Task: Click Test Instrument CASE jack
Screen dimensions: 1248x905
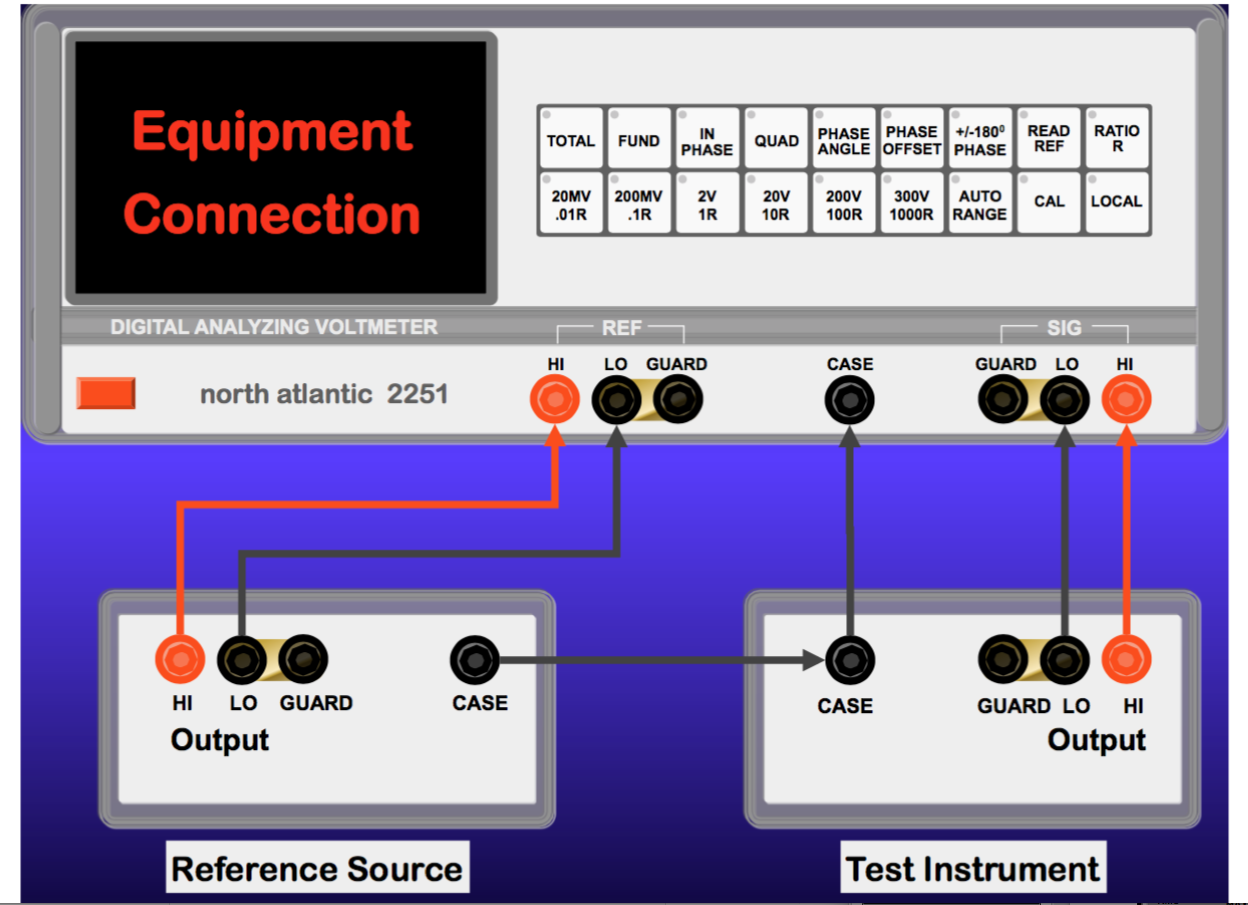Action: 849,660
